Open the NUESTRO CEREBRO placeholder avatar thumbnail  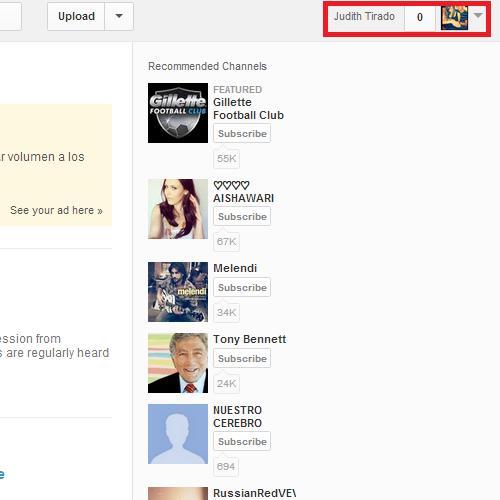178,434
